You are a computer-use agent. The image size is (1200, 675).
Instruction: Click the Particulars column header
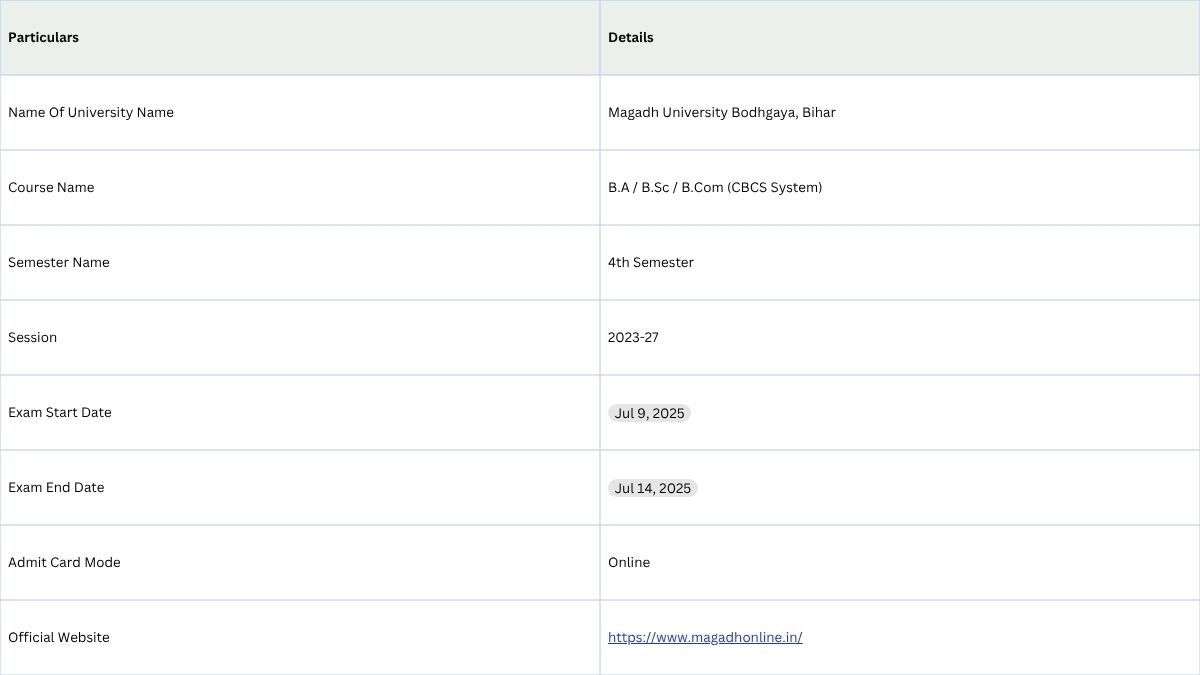(x=300, y=37)
